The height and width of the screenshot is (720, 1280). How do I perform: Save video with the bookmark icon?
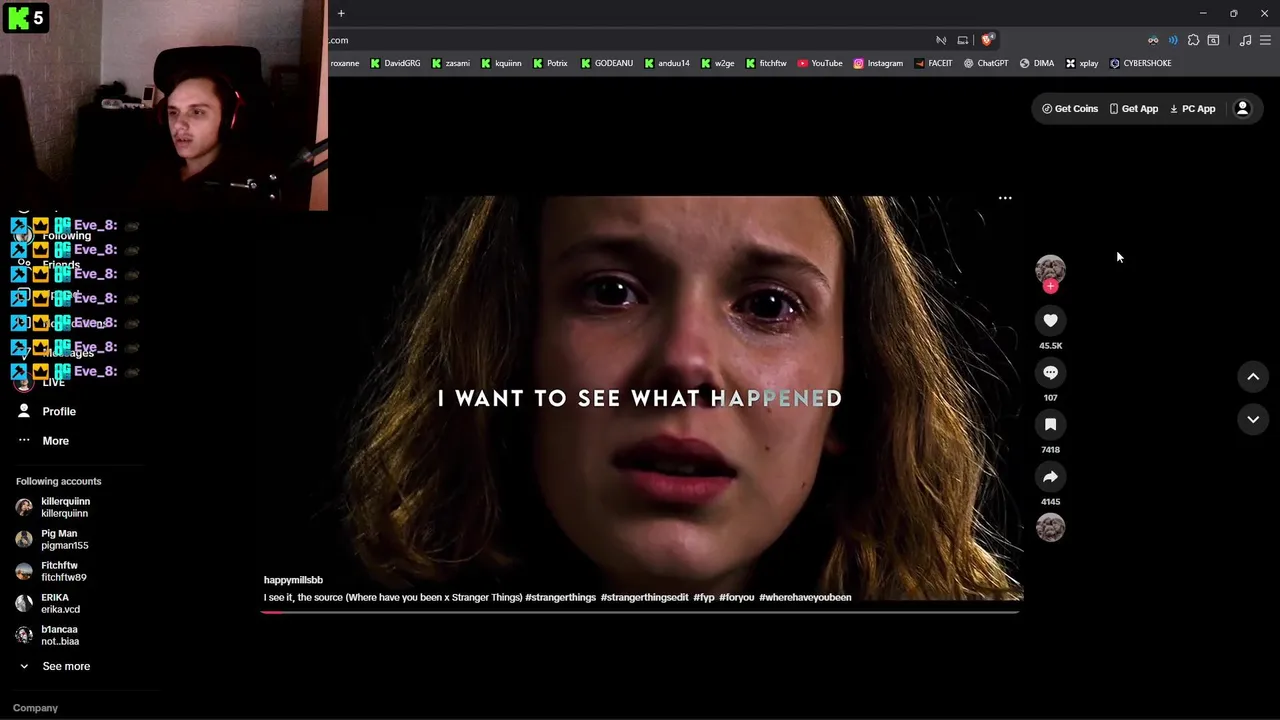pyautogui.click(x=1050, y=424)
